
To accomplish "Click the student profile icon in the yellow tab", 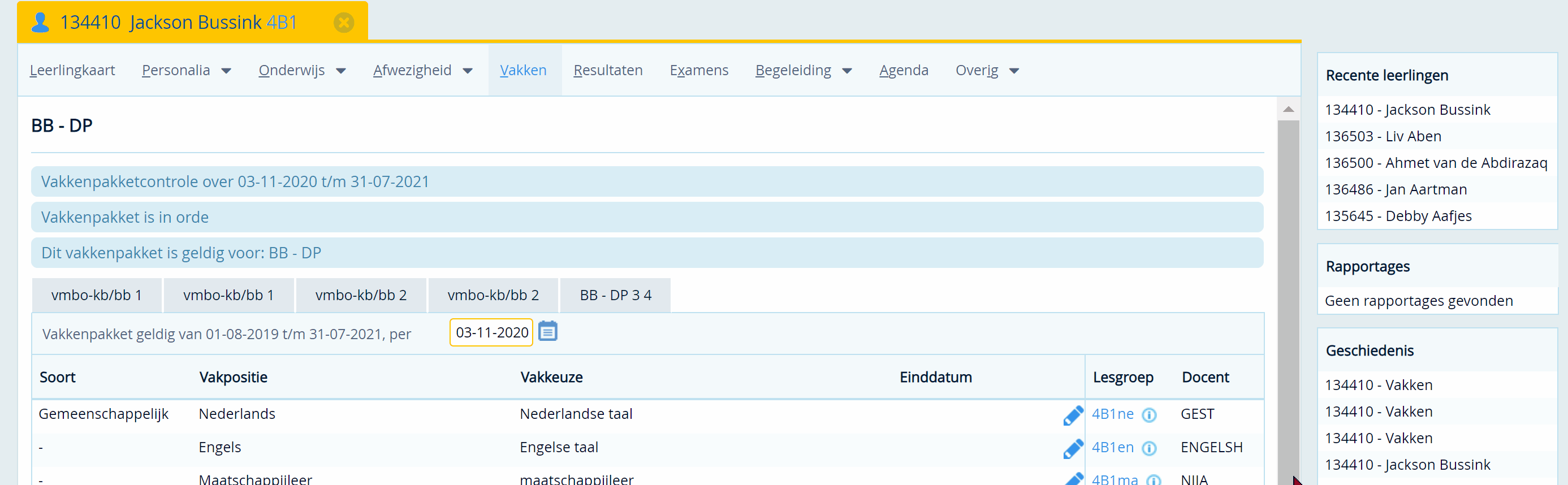I will (40, 23).
